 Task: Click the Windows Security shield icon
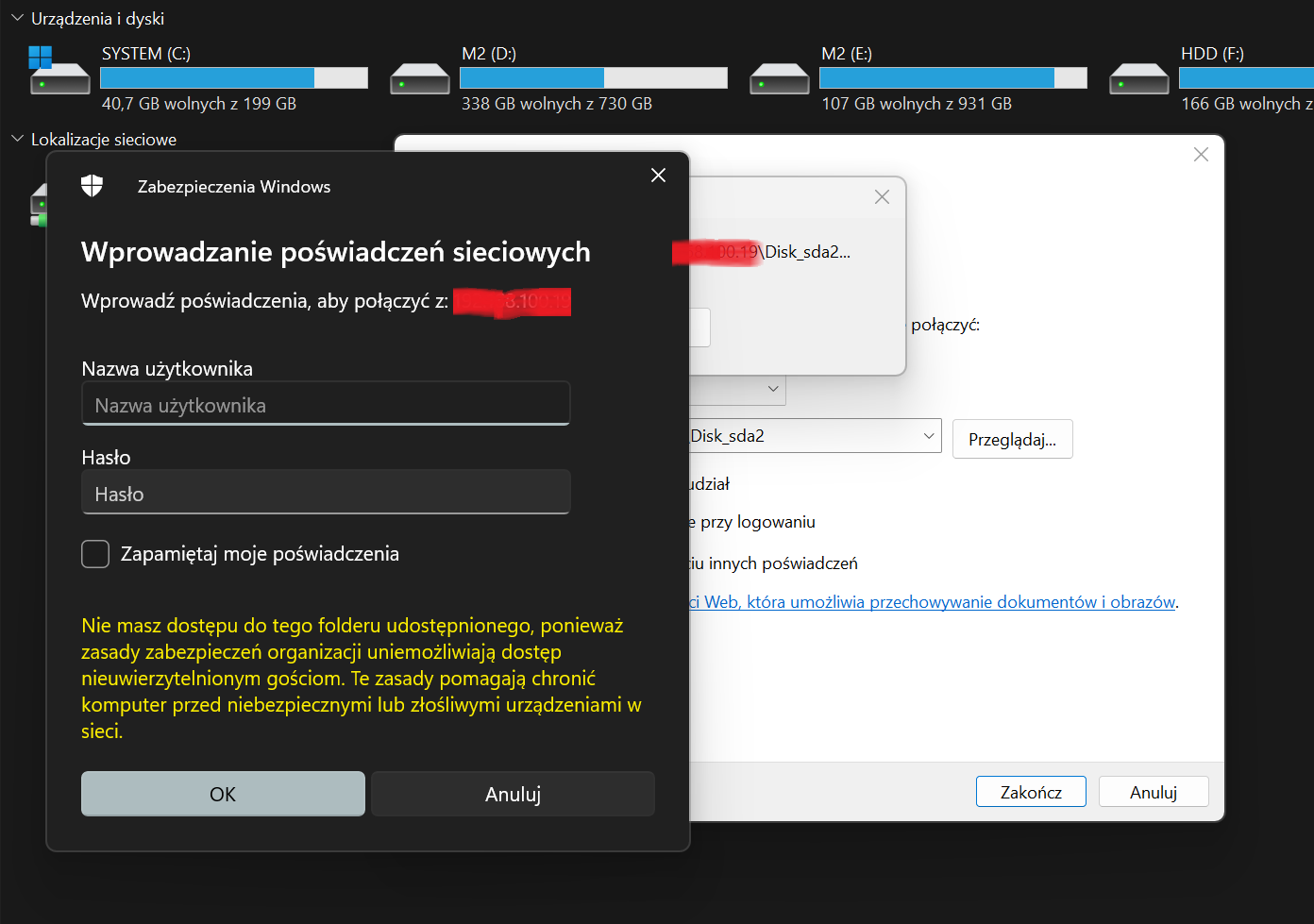[92, 186]
